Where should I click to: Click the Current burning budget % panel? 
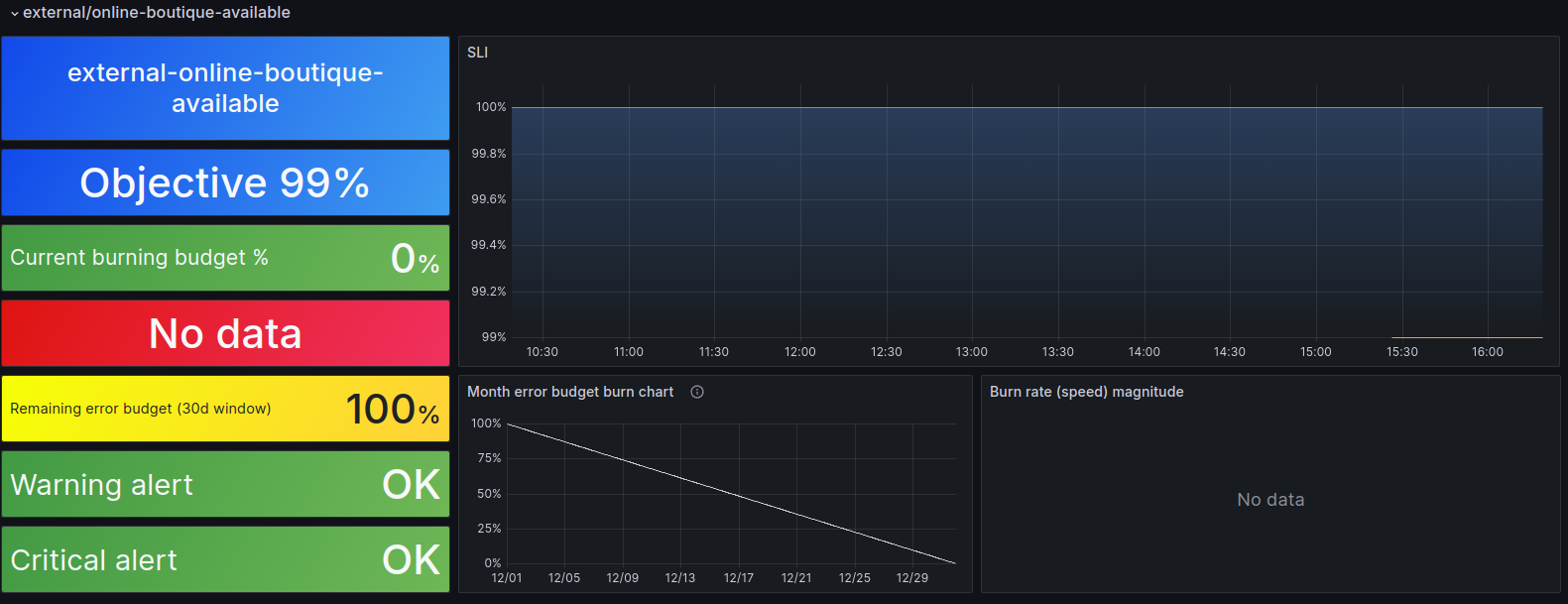pyautogui.click(x=225, y=258)
